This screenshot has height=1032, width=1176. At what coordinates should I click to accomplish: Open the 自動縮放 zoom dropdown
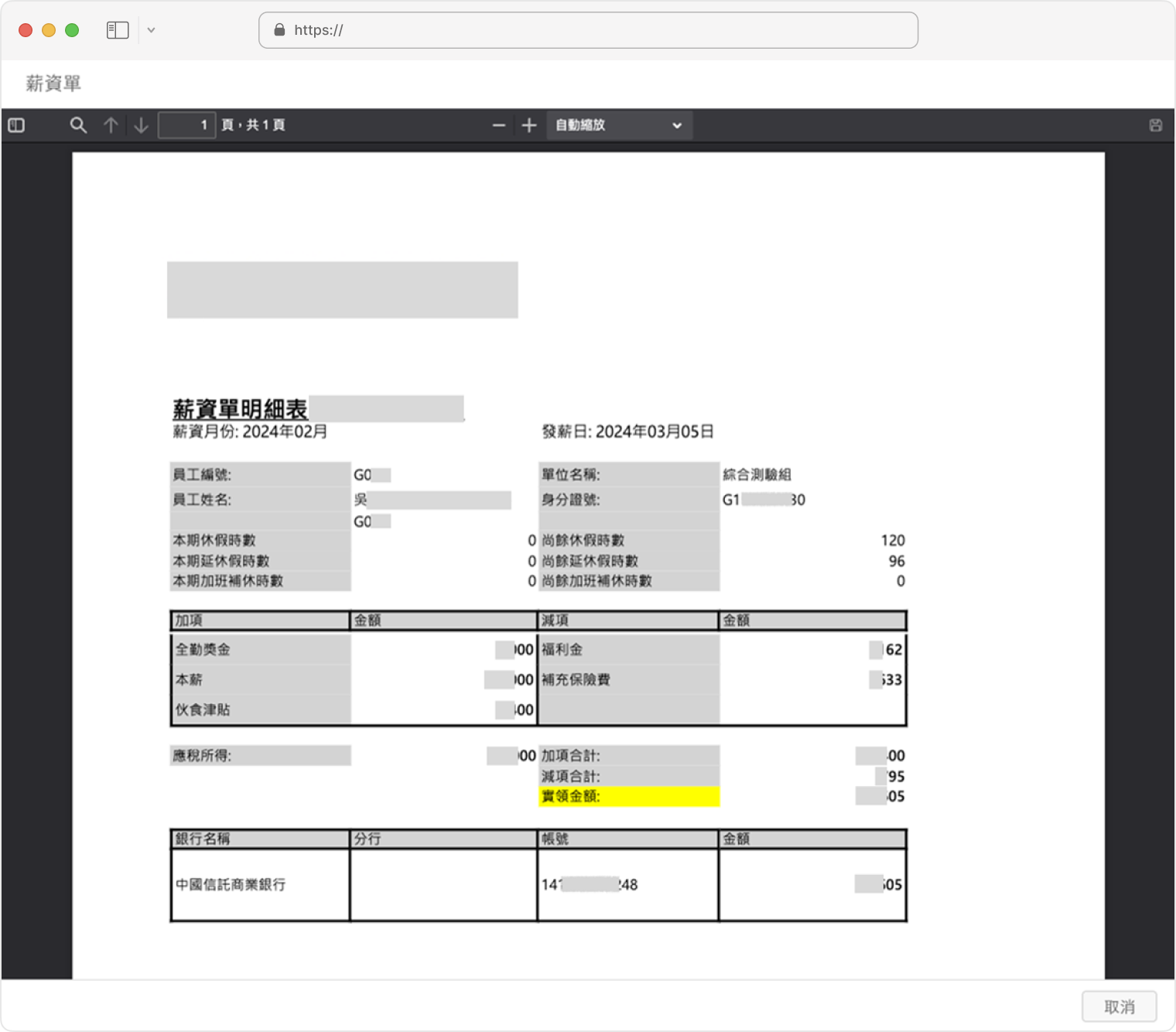[619, 125]
